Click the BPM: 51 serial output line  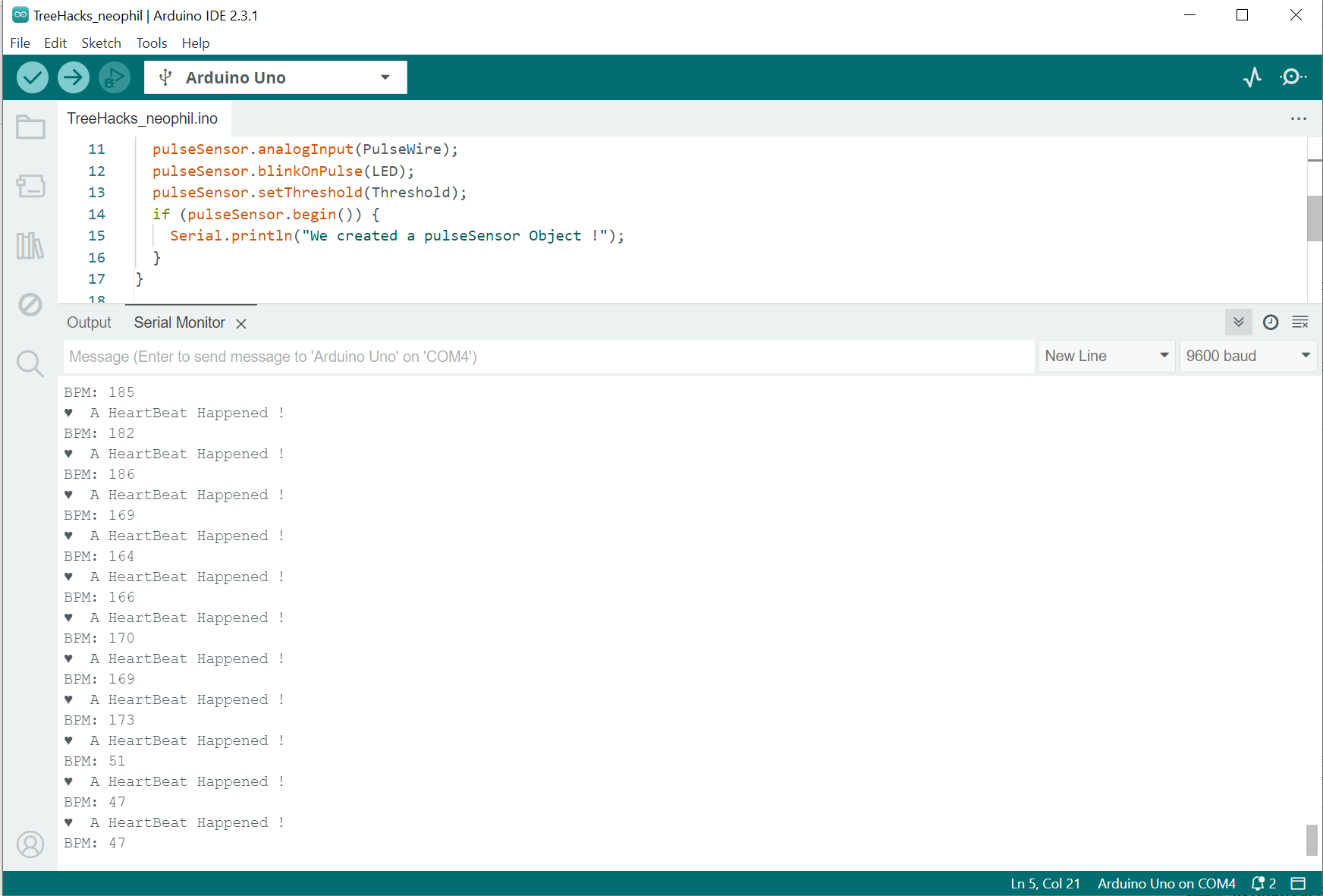(95, 761)
